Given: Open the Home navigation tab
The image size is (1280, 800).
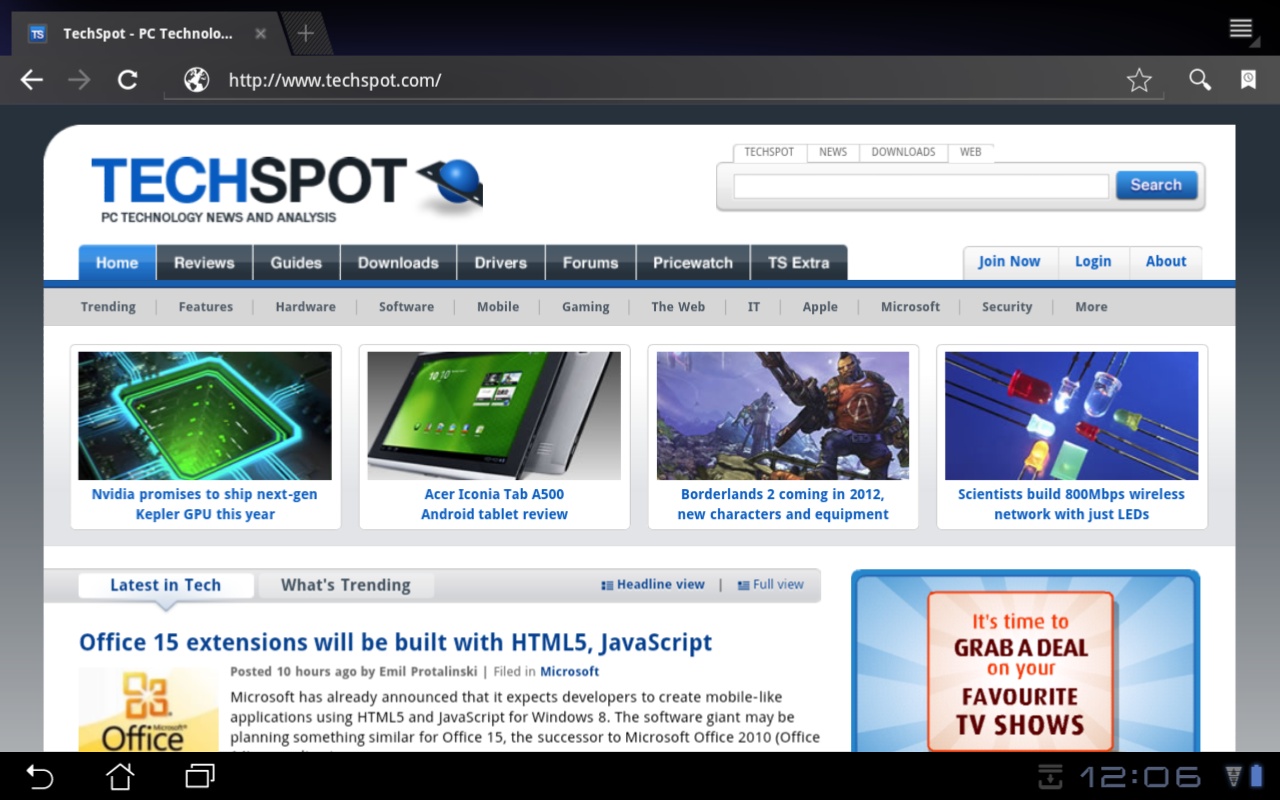Looking at the screenshot, I should (117, 263).
